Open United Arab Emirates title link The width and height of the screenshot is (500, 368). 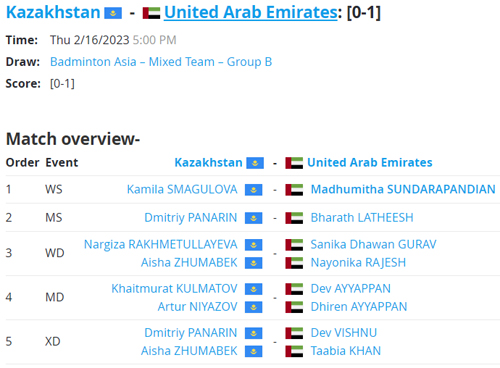251,13
